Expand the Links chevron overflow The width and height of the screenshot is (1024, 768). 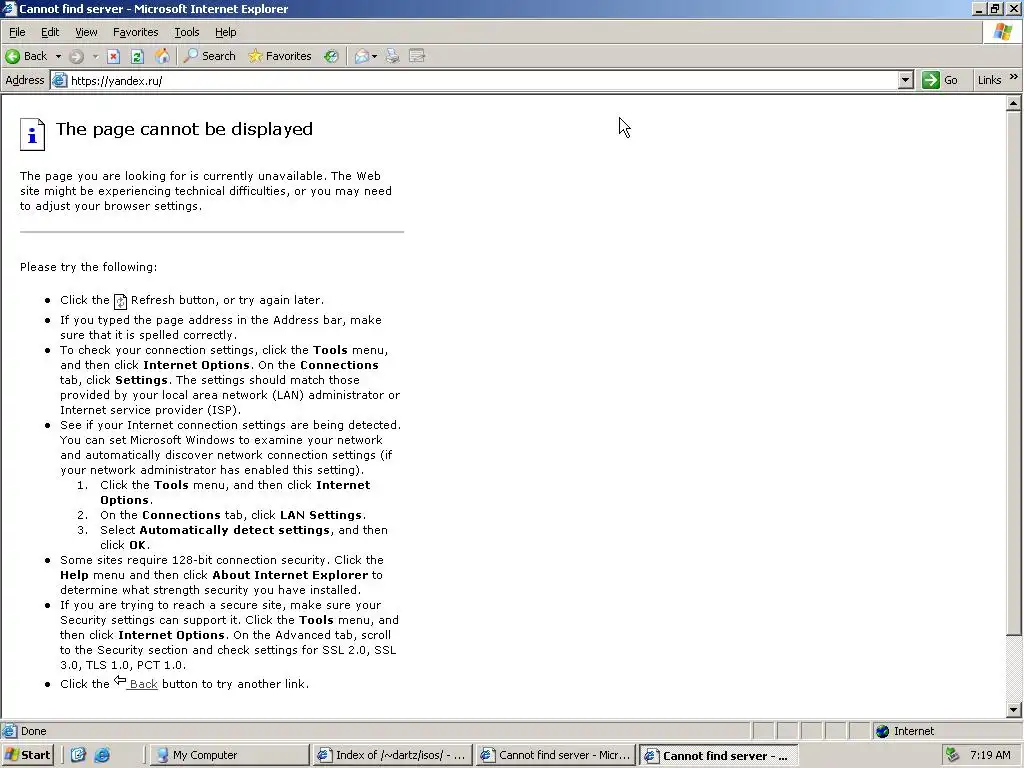[1014, 77]
